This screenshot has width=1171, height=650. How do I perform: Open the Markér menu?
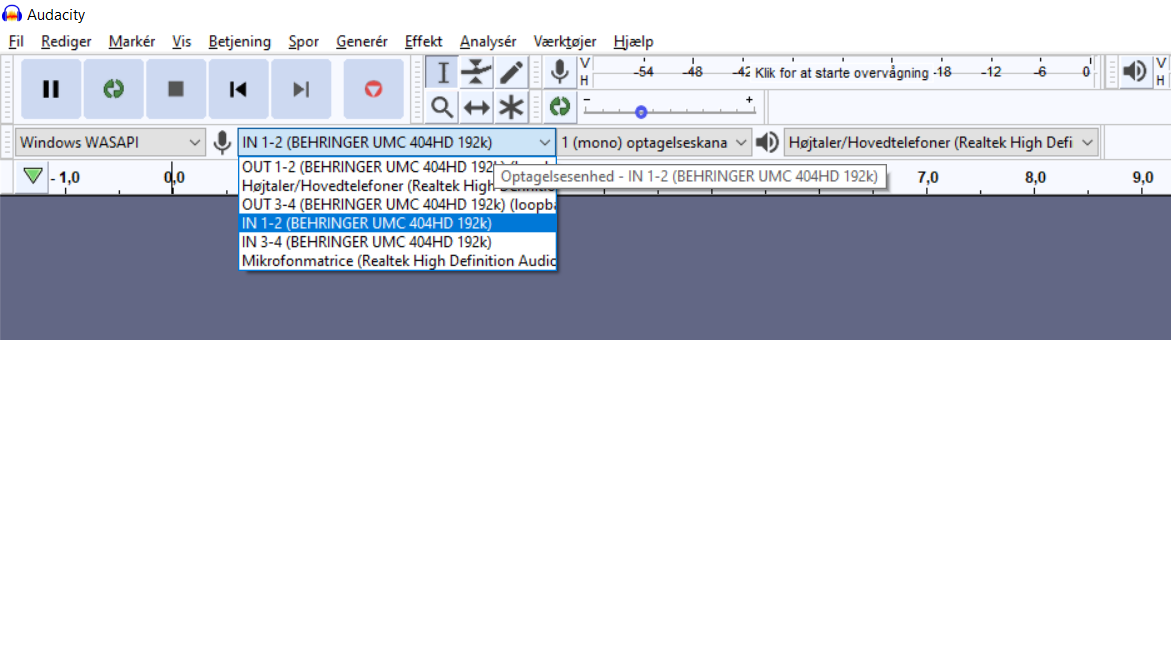tap(131, 42)
